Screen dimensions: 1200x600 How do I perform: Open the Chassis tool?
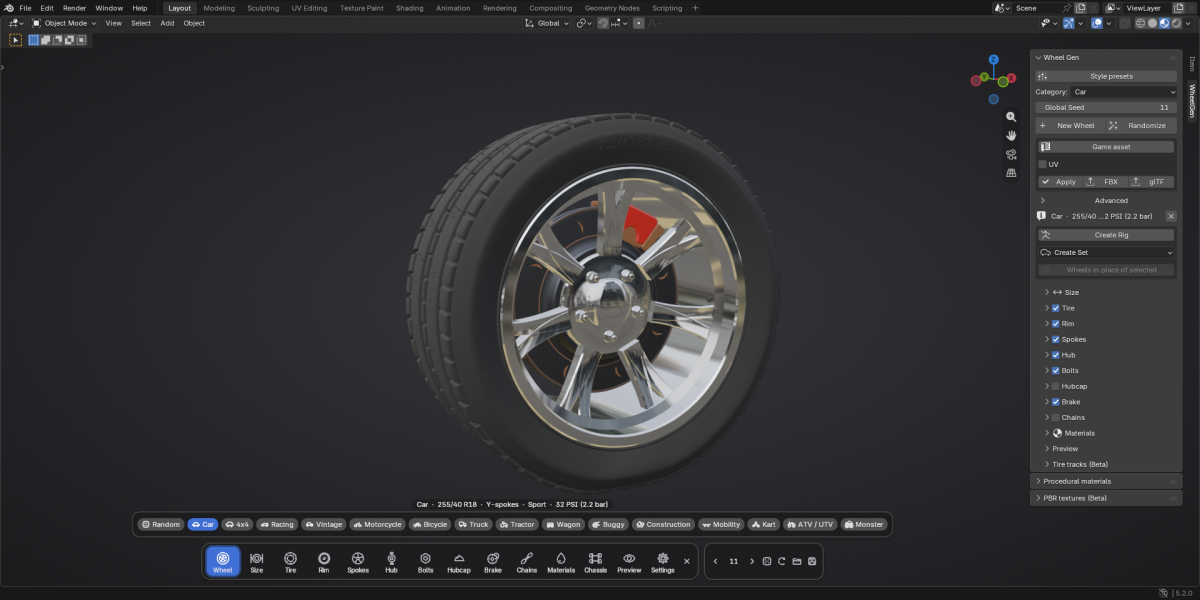coord(595,561)
